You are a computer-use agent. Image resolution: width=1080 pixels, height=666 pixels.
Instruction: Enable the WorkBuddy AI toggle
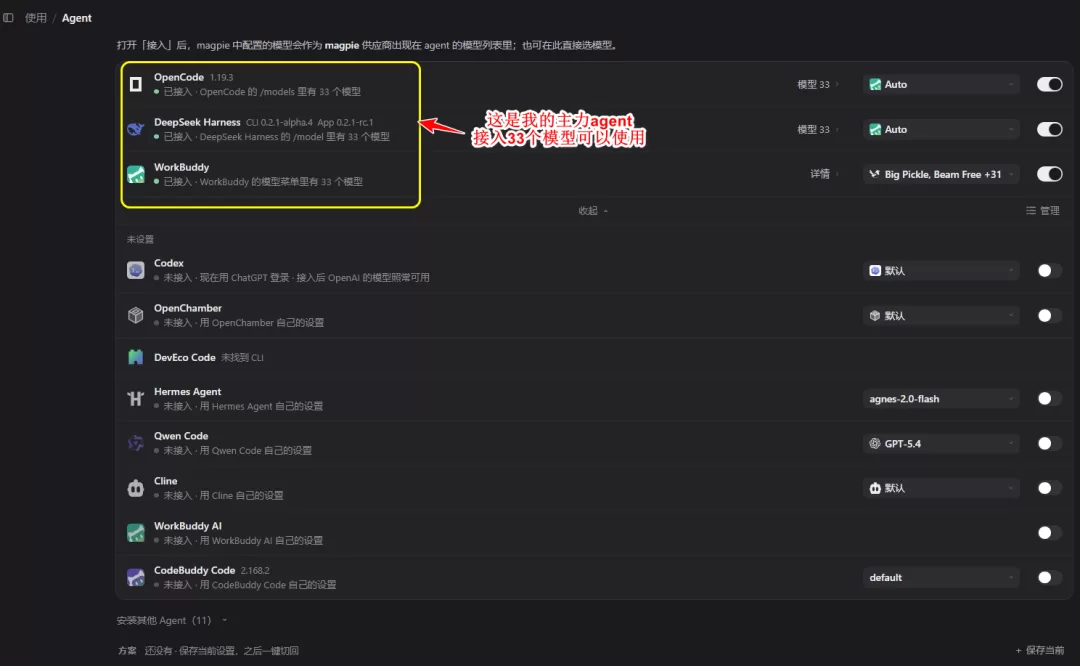click(x=1049, y=532)
